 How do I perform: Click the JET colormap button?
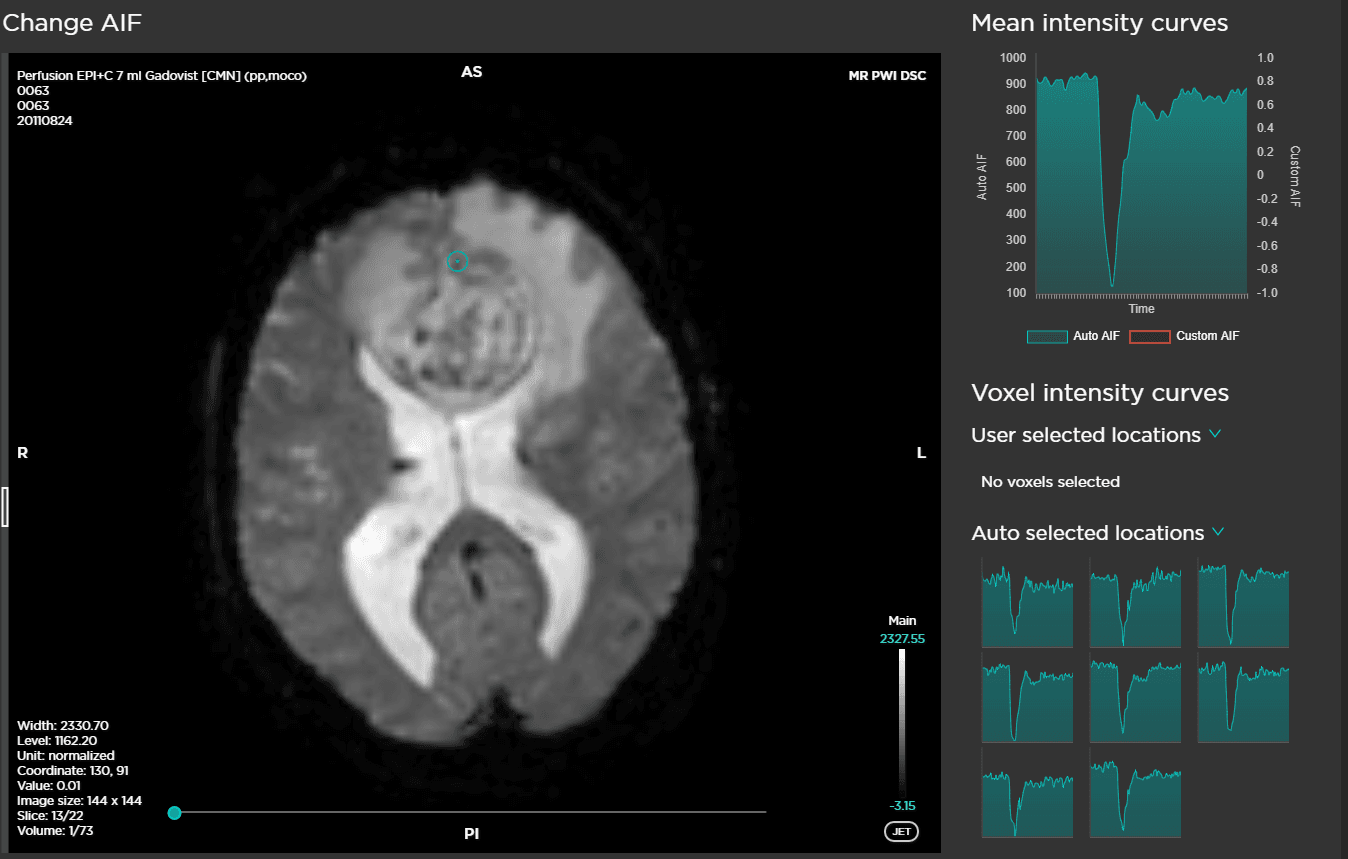click(901, 831)
